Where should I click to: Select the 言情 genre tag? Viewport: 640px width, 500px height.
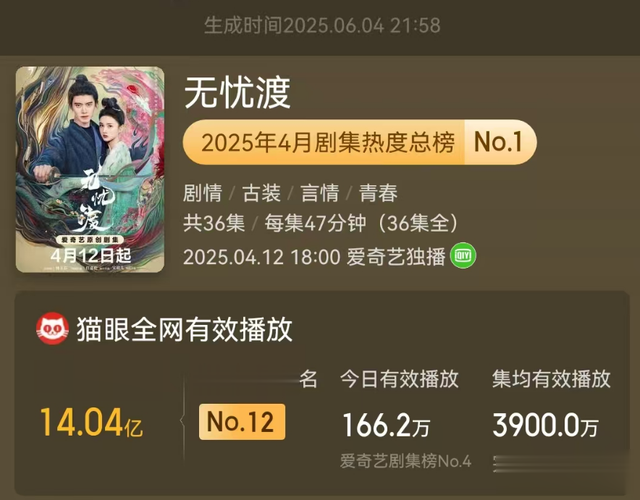pyautogui.click(x=320, y=193)
